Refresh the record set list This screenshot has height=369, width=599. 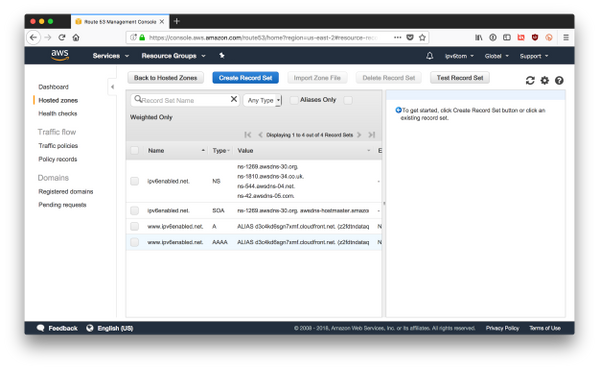(530, 80)
